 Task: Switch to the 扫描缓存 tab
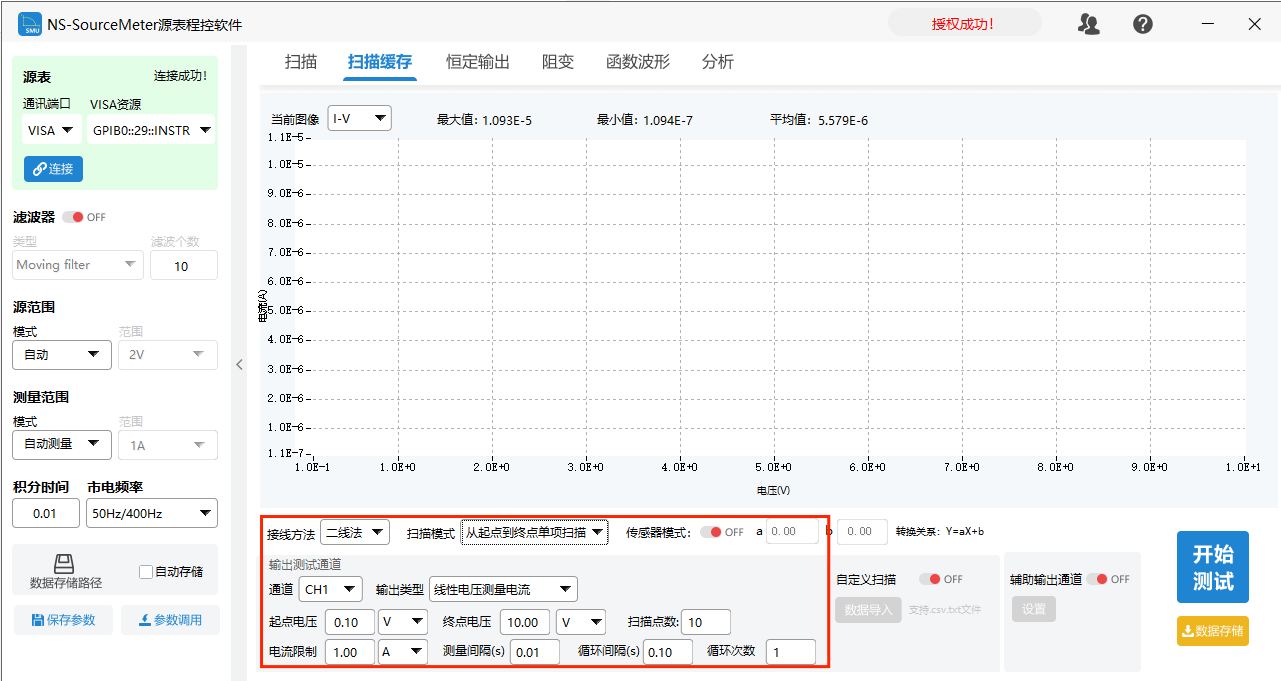[x=380, y=62]
